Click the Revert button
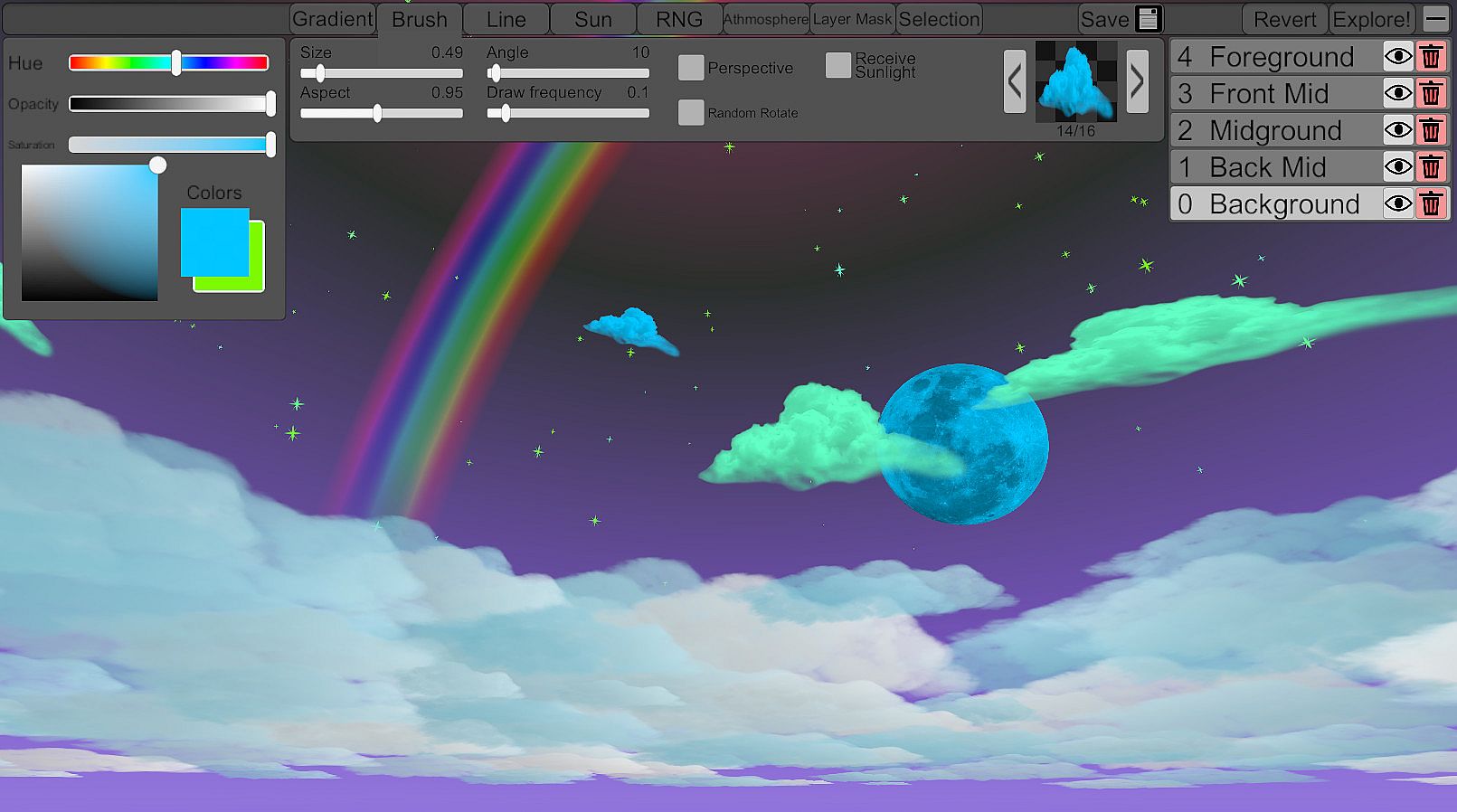The width and height of the screenshot is (1457, 812). (1284, 19)
